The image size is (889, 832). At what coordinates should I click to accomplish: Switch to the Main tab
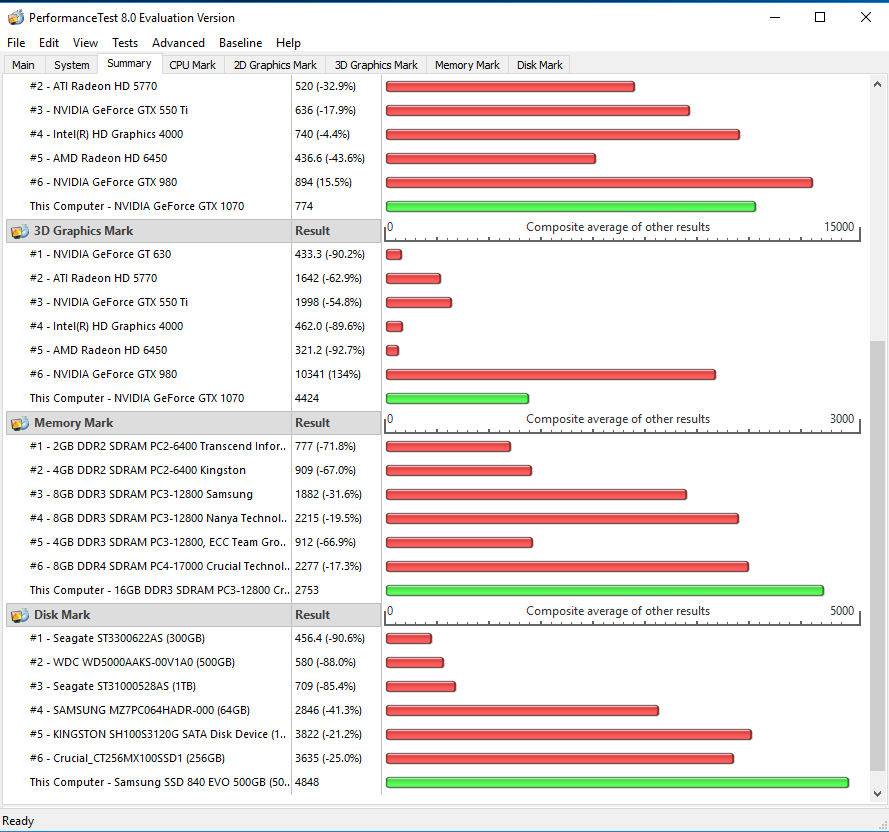click(x=23, y=65)
